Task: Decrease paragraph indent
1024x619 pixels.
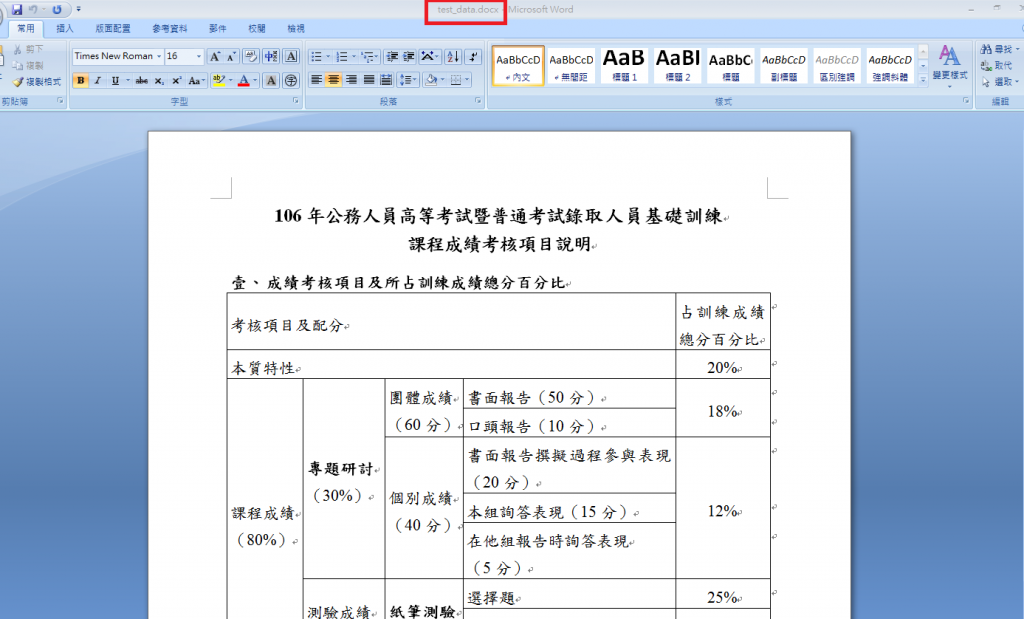Action: (392, 57)
